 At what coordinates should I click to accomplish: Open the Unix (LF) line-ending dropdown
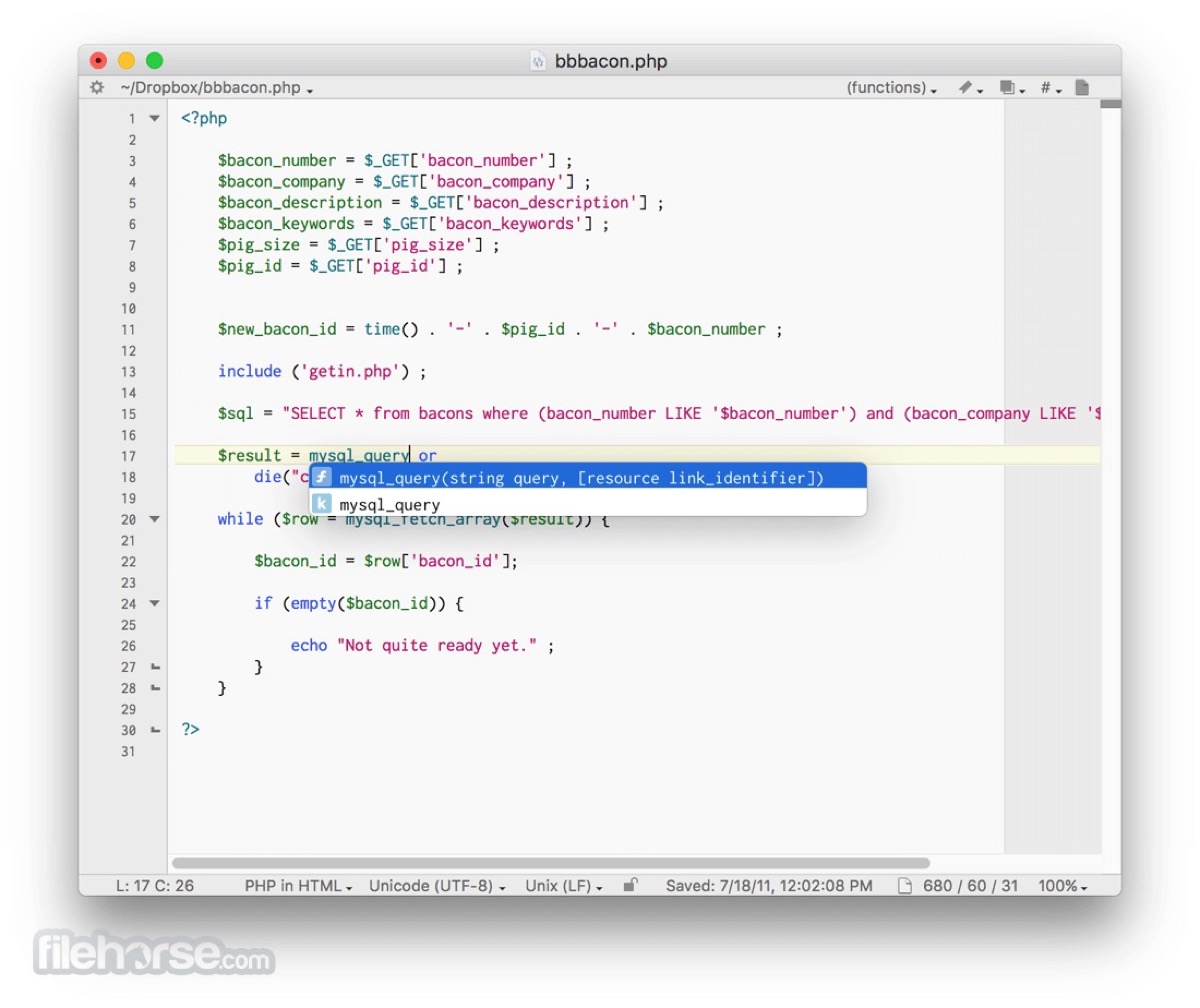(x=561, y=885)
